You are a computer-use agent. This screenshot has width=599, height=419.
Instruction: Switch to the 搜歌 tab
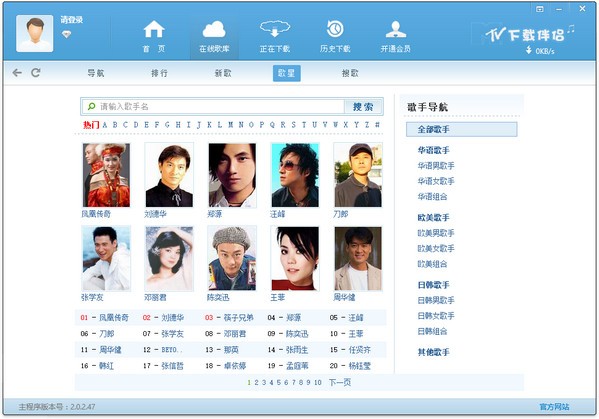[350, 73]
